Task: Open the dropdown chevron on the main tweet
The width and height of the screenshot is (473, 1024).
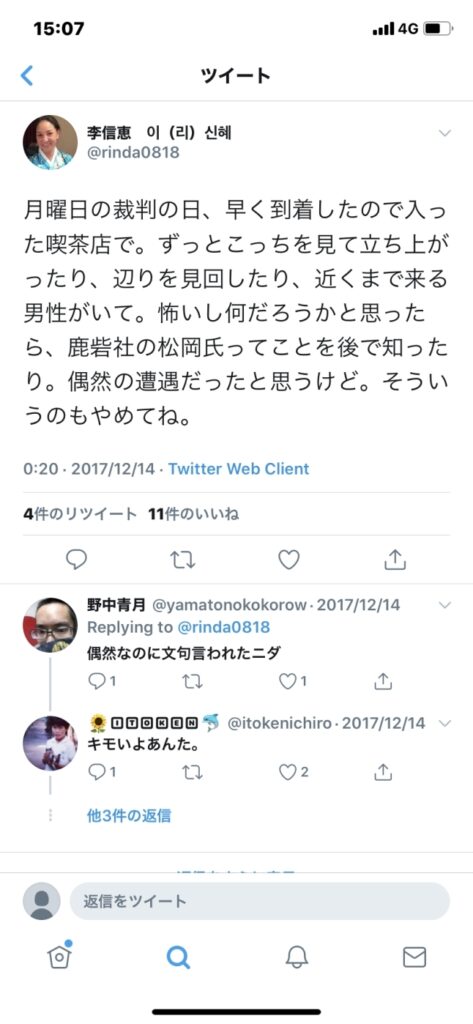Action: coord(445,133)
